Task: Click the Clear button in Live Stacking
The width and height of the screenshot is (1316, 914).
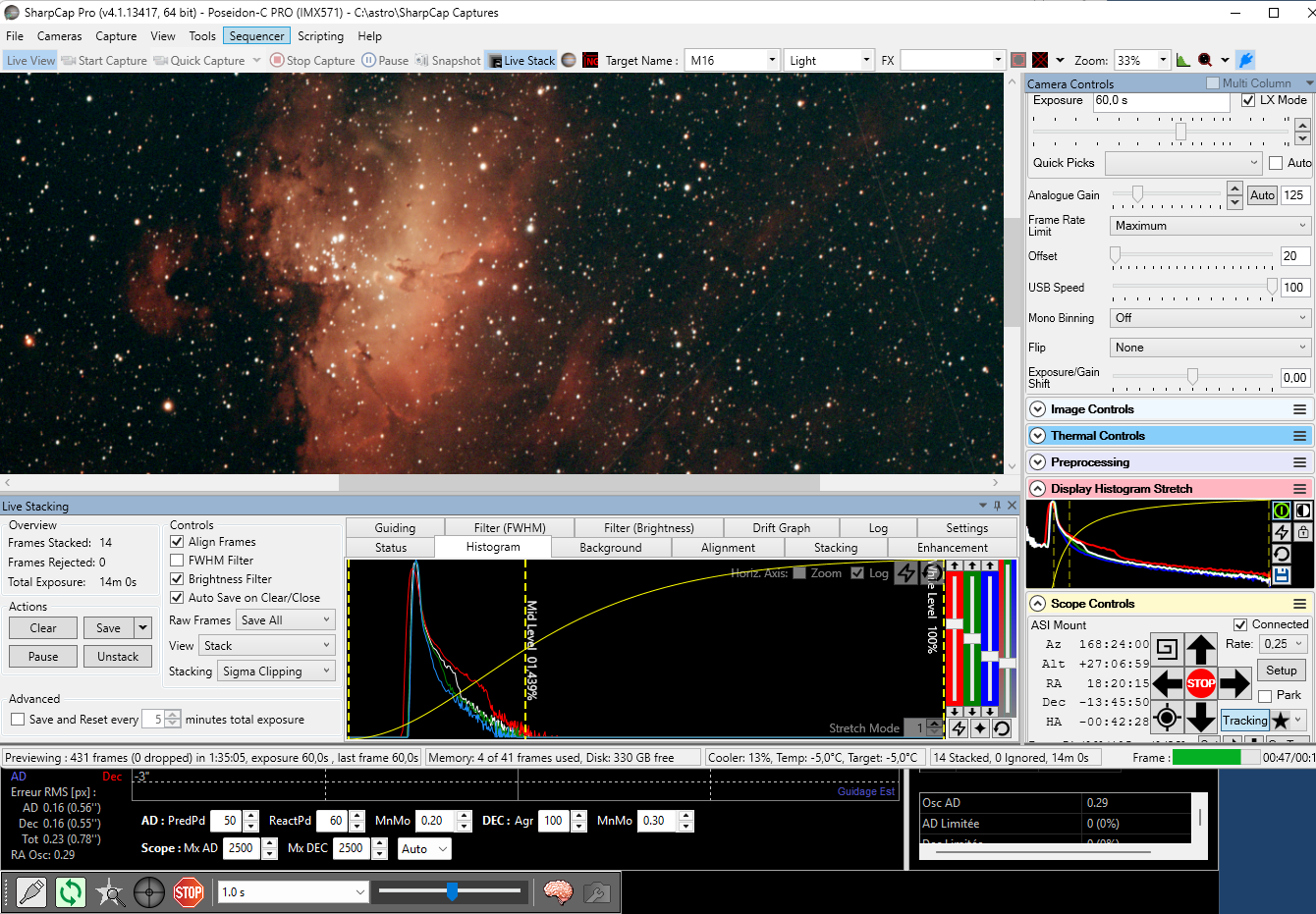Action: [43, 628]
